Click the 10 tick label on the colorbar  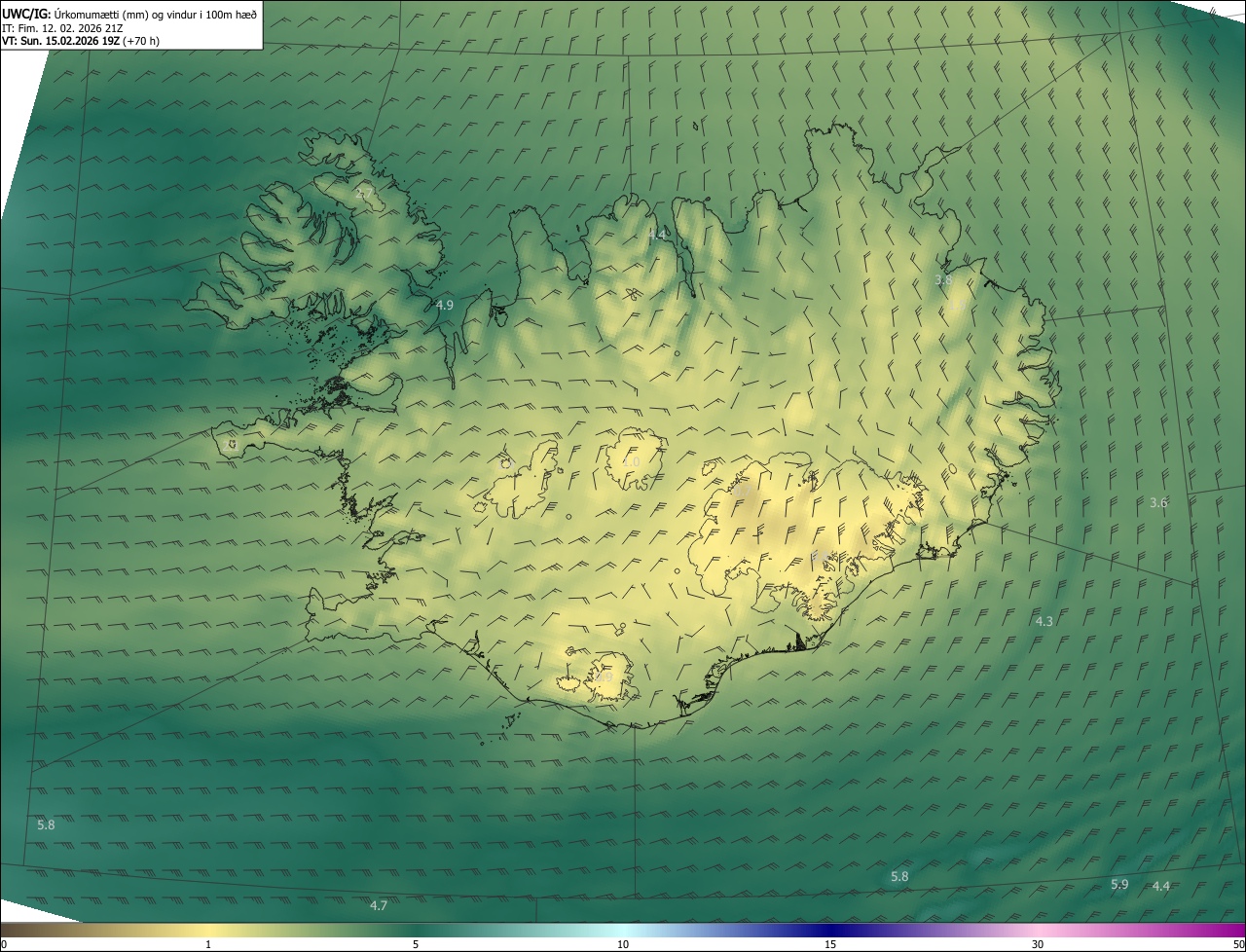pyautogui.click(x=623, y=944)
